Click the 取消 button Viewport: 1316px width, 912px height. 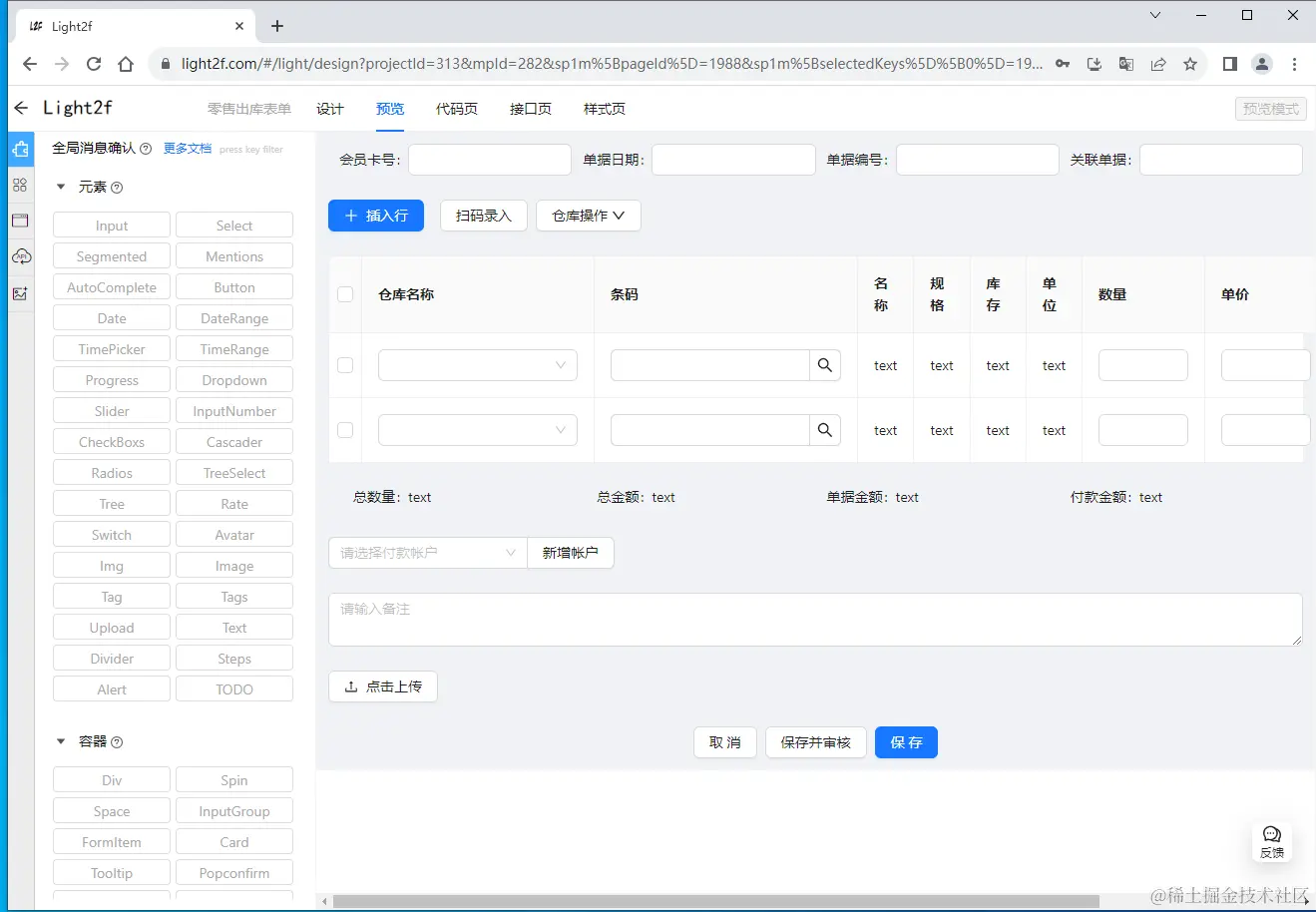coord(725,742)
